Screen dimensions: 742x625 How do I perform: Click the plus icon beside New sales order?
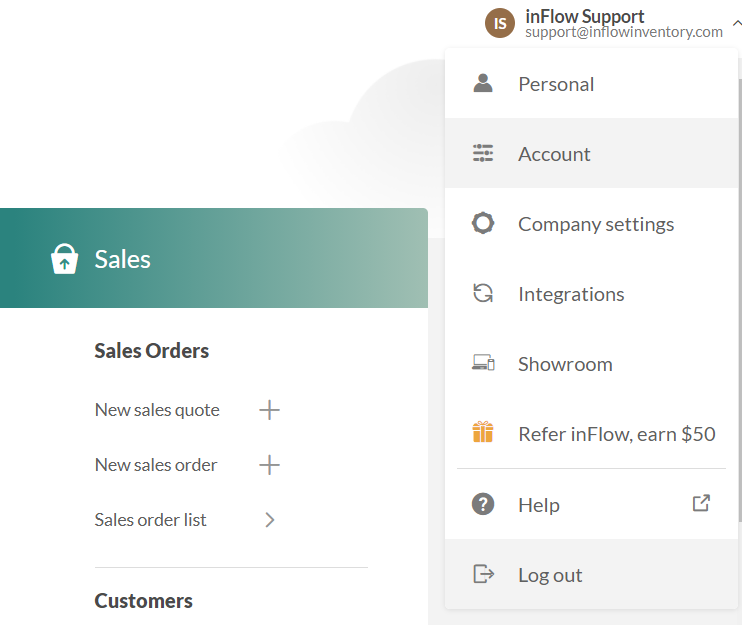[269, 465]
